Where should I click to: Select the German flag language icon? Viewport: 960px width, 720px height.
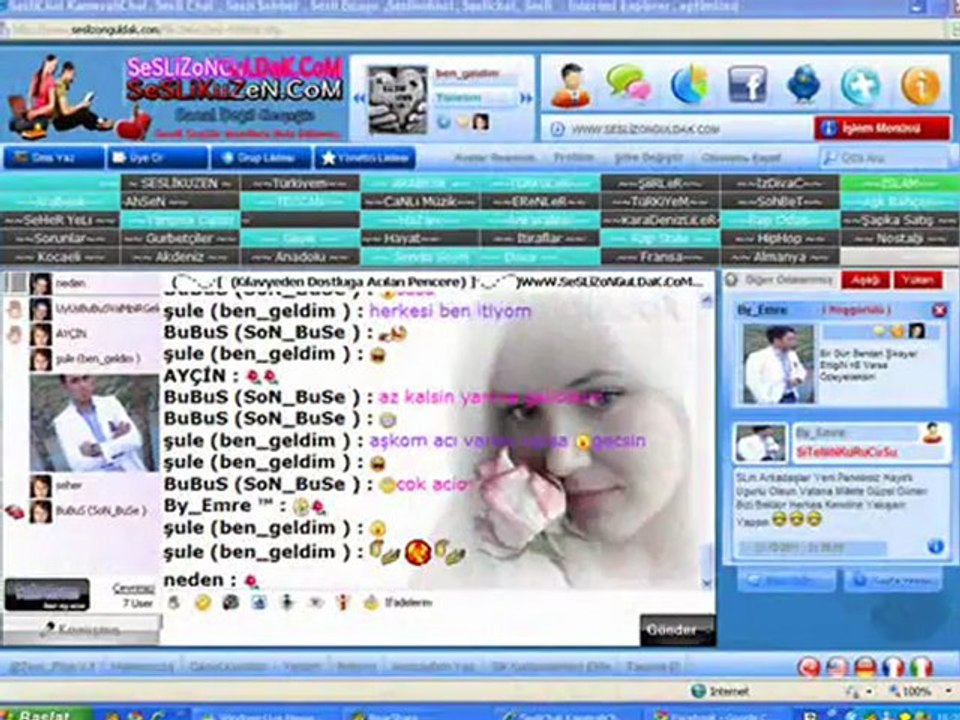click(866, 667)
